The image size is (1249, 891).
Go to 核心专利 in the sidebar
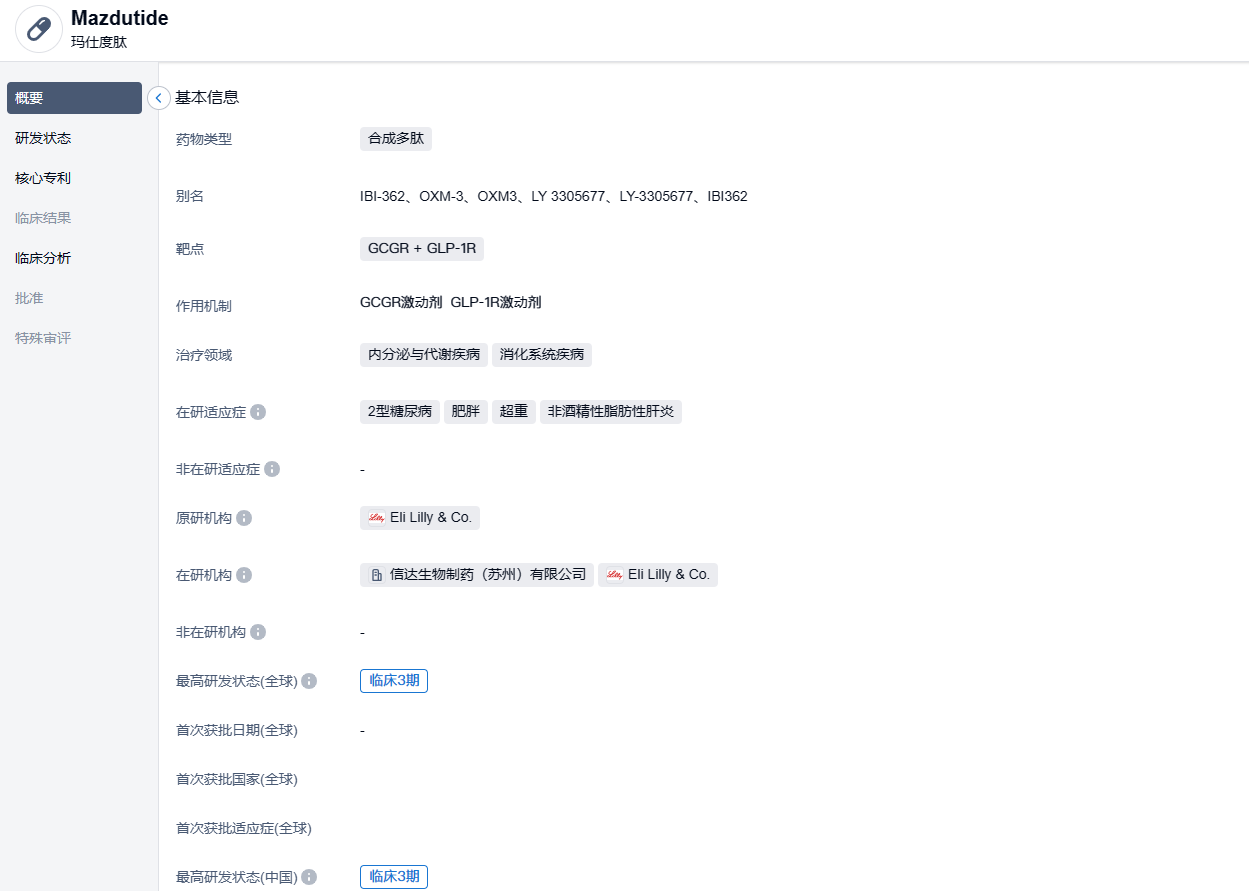pos(43,178)
